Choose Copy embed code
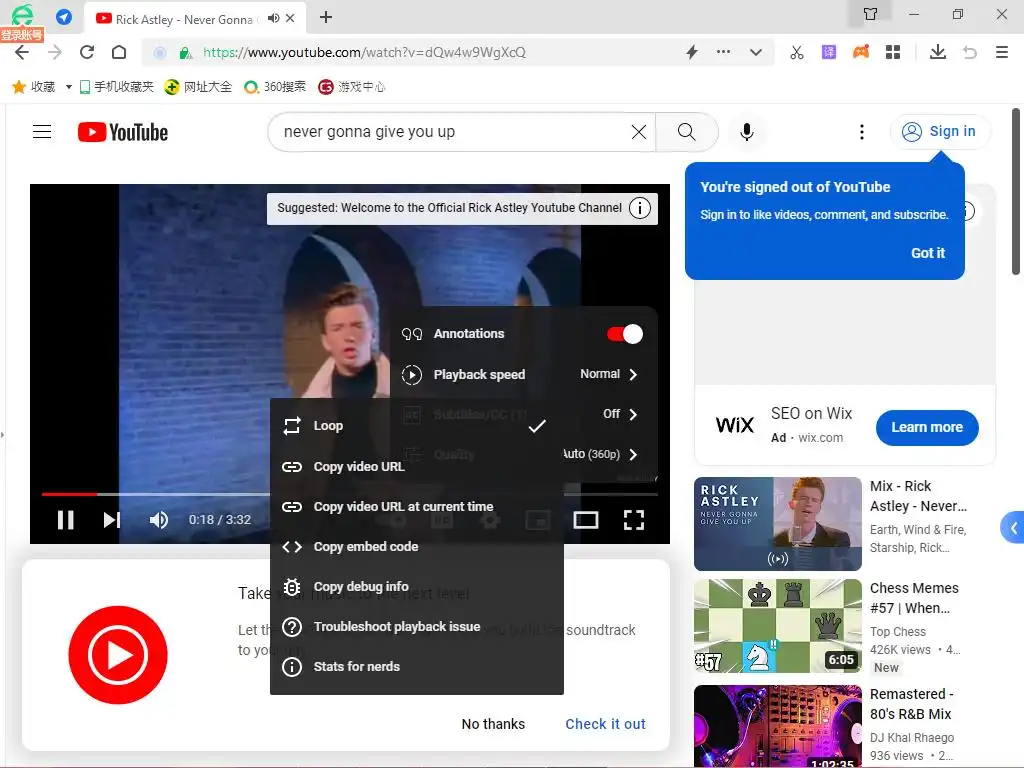1024x768 pixels. (x=417, y=547)
